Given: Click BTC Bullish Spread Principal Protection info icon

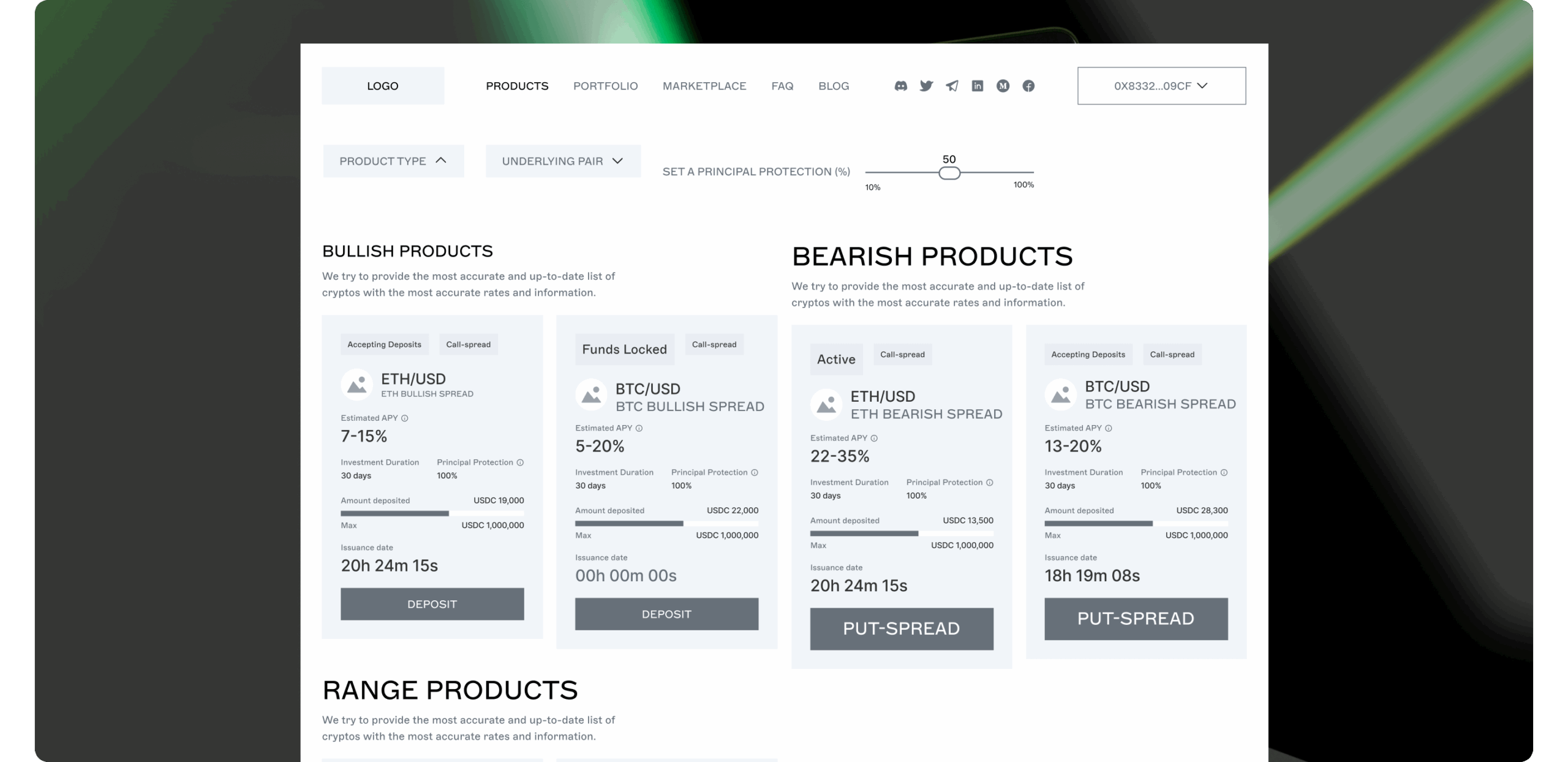Looking at the screenshot, I should click(x=755, y=472).
